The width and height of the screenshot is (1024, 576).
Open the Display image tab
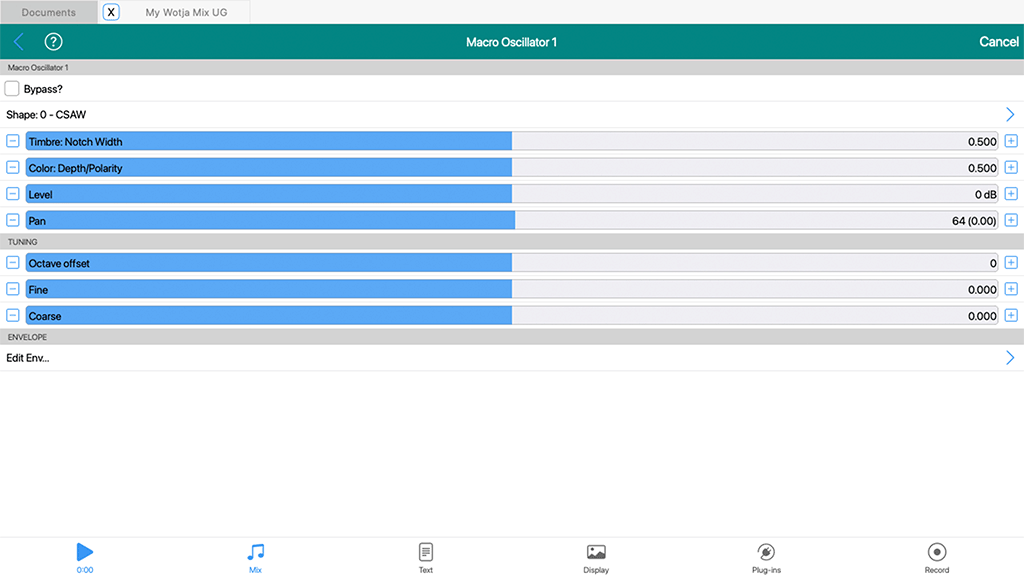pos(596,556)
